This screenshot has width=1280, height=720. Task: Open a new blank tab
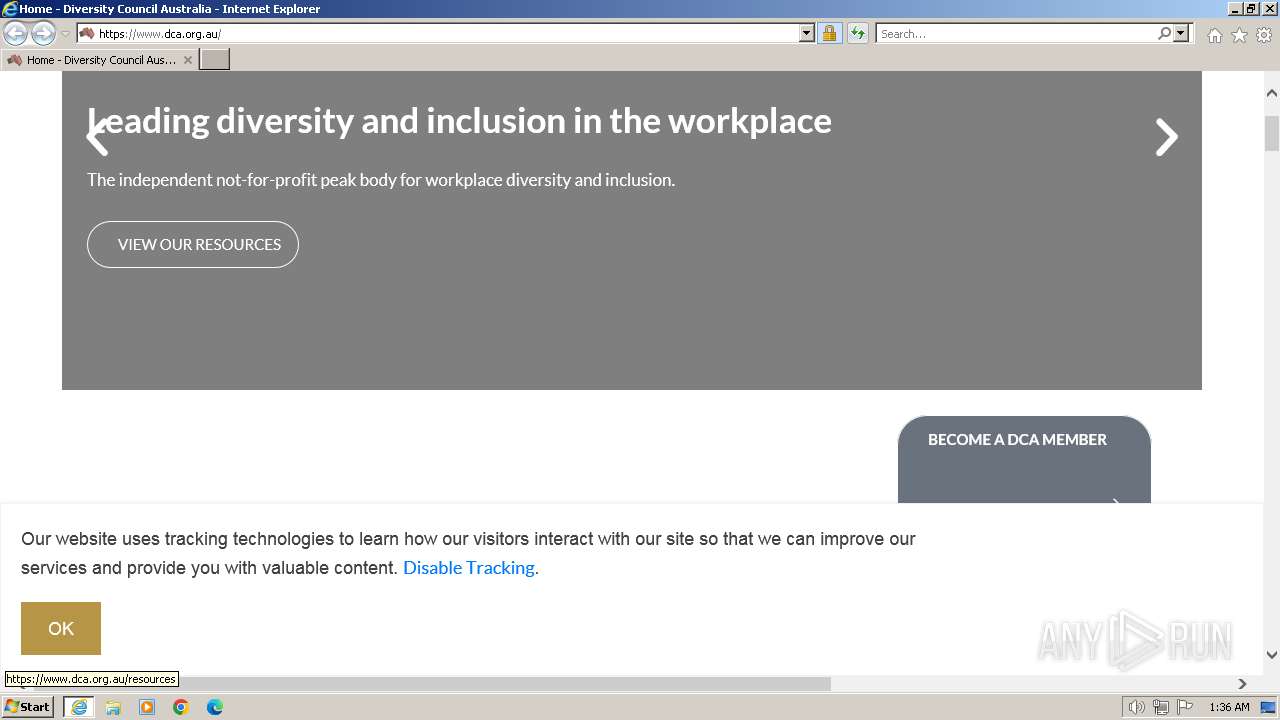click(x=215, y=60)
